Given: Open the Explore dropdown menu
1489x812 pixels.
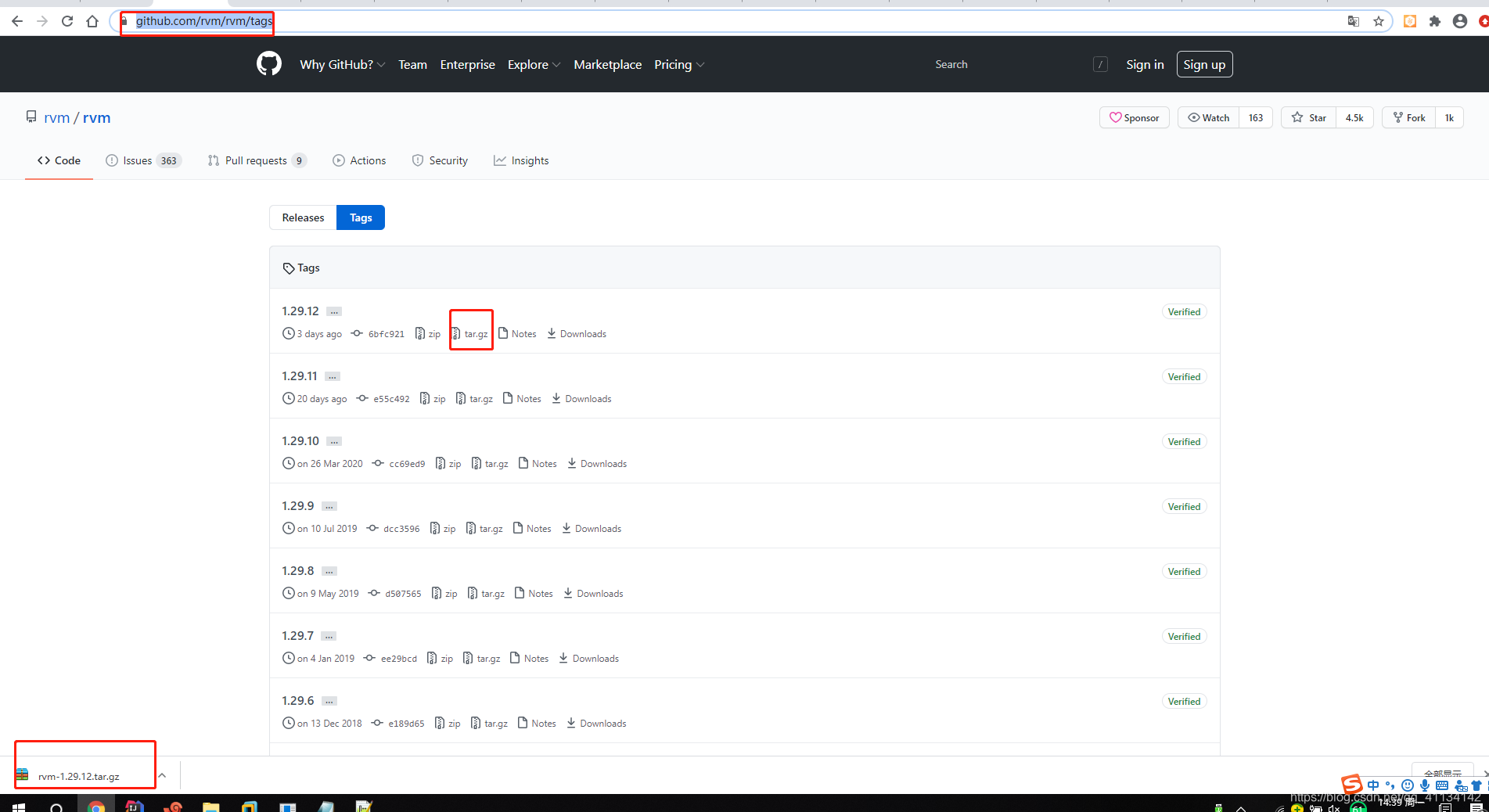Looking at the screenshot, I should [x=534, y=64].
